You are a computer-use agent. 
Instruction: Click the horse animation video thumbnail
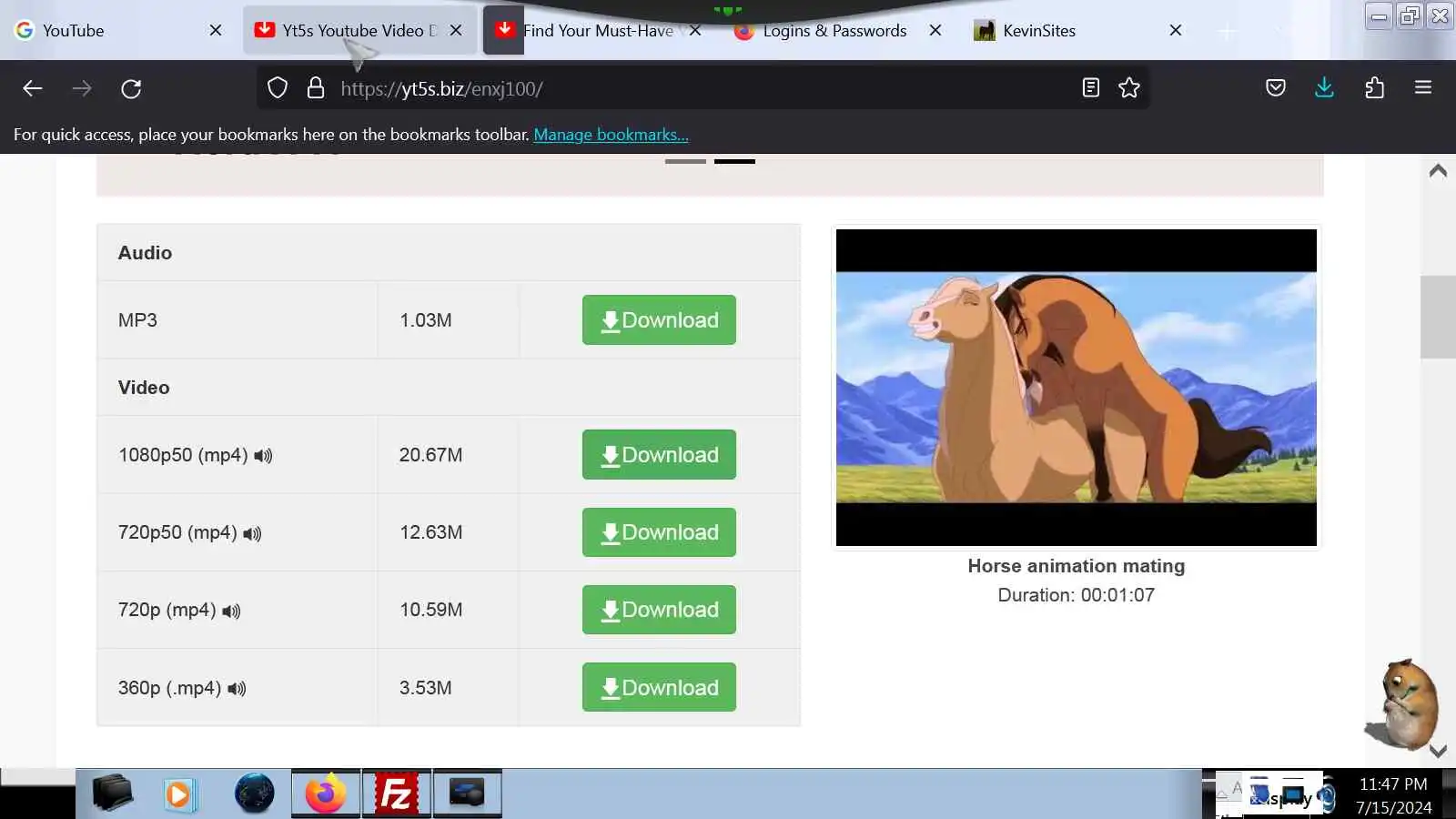(1077, 388)
